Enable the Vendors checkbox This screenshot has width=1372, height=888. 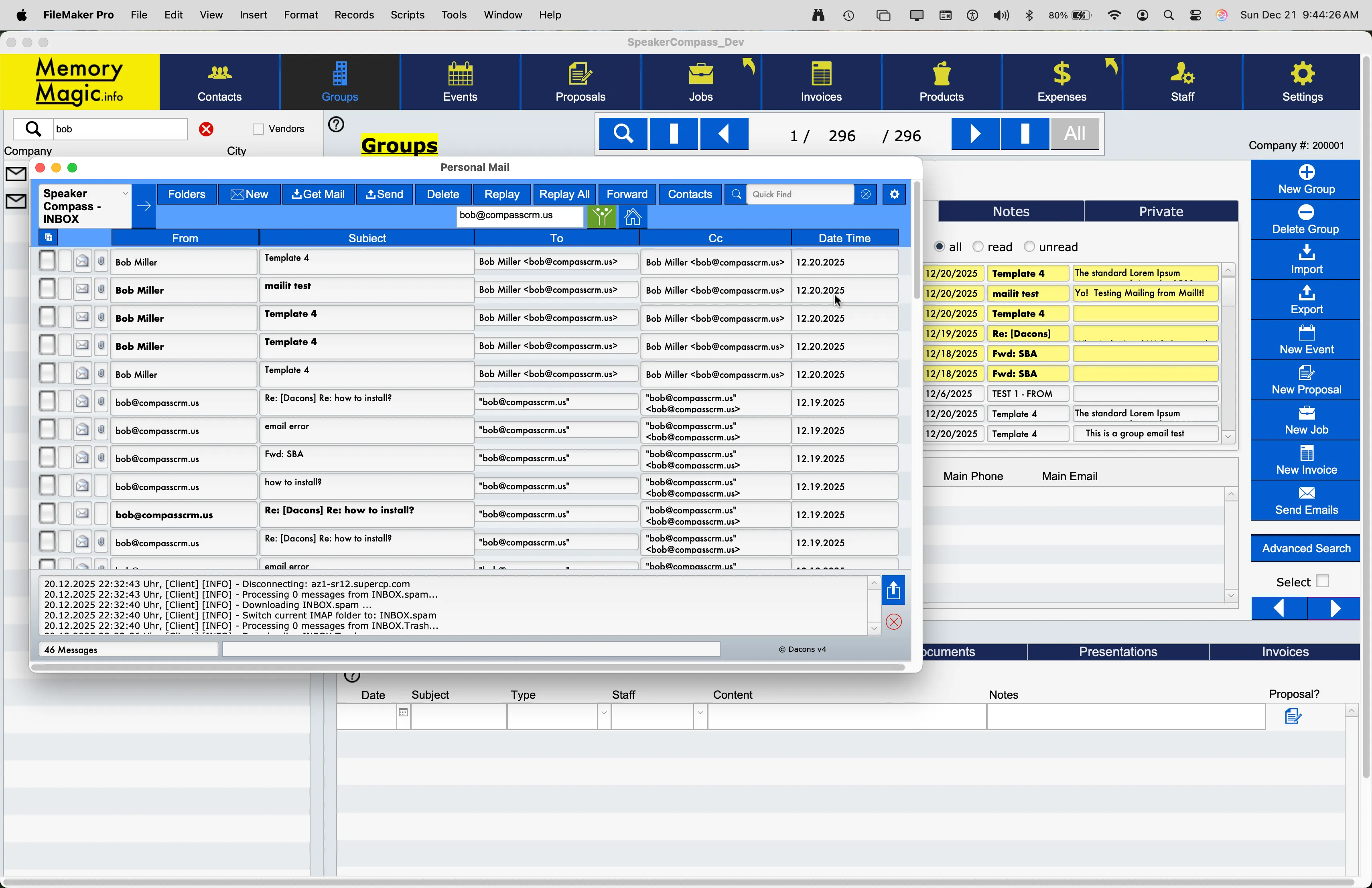(x=258, y=129)
